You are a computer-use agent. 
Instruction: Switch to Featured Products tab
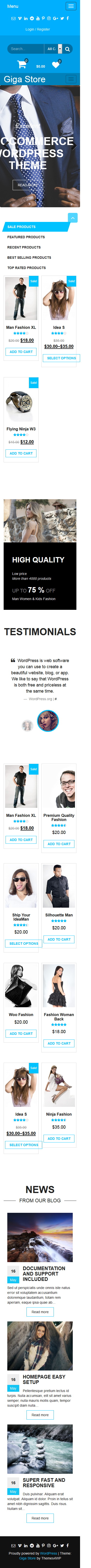coord(26,237)
